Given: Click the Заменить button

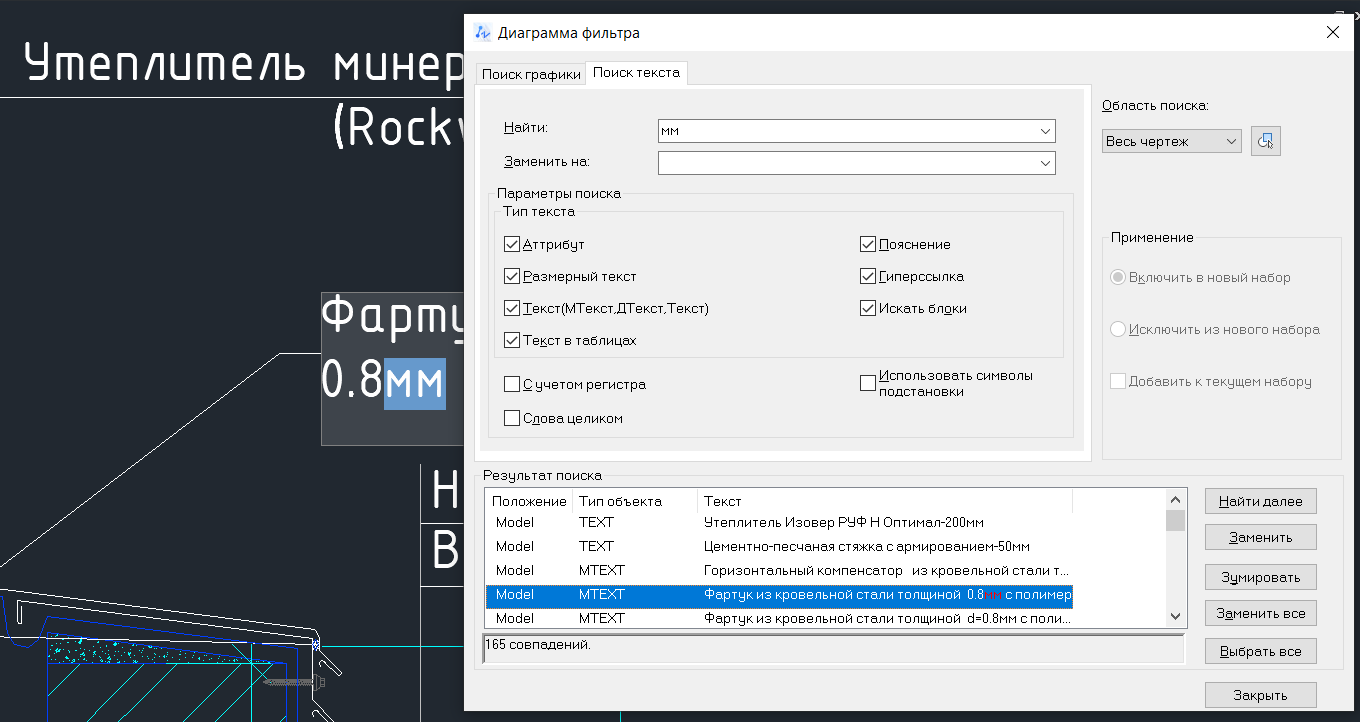Looking at the screenshot, I should [1260, 537].
